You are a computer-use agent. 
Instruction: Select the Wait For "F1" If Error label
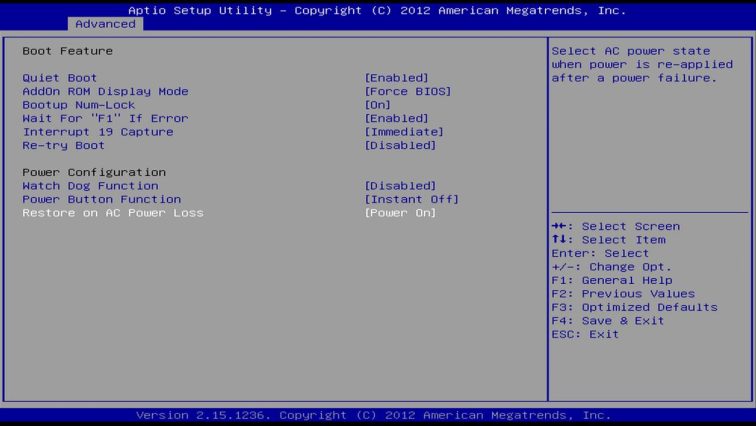tap(105, 118)
